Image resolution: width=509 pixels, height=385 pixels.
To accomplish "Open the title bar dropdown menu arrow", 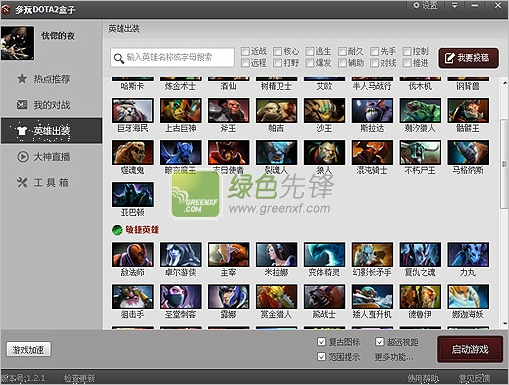I will click(x=454, y=5).
